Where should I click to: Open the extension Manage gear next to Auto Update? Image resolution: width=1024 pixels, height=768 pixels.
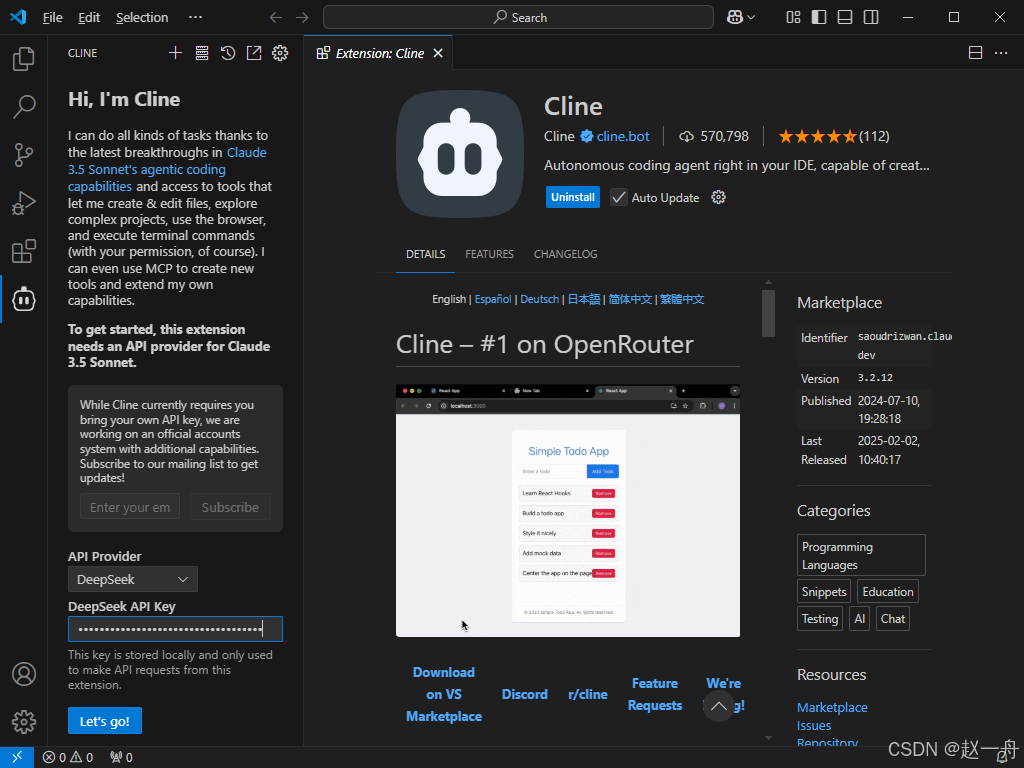(718, 197)
